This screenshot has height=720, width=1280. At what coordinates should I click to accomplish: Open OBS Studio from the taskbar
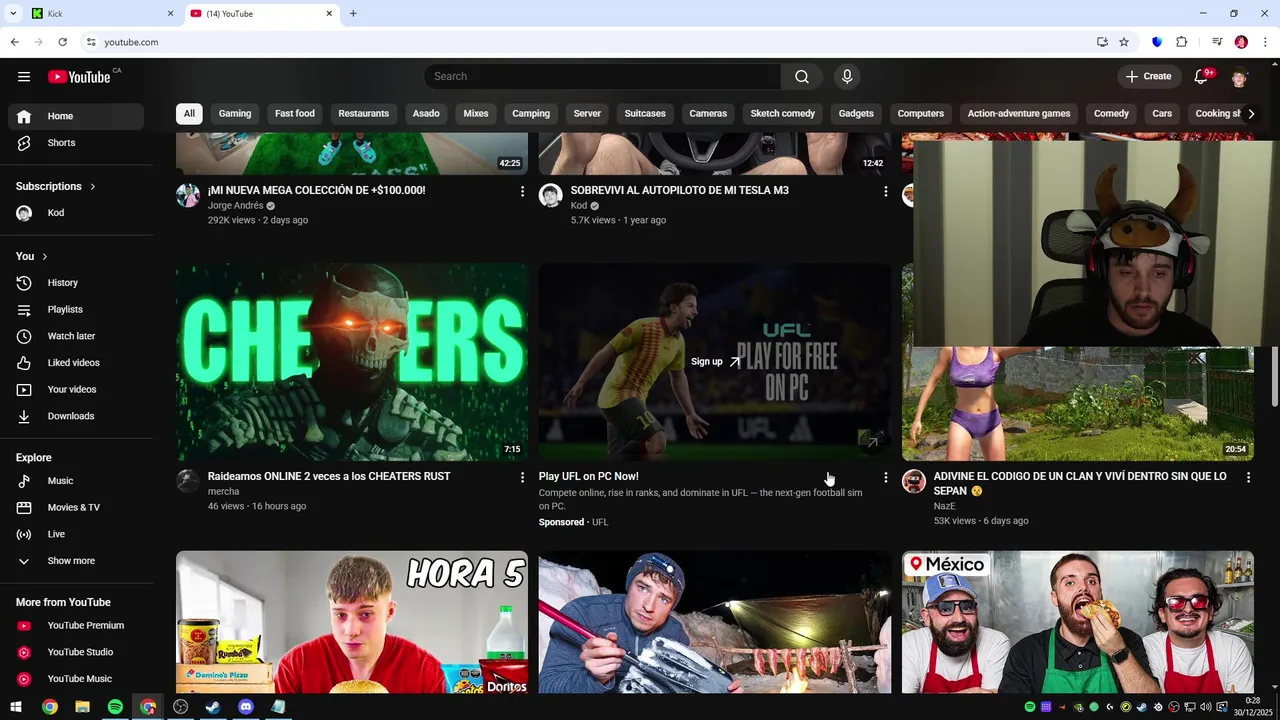[x=180, y=707]
